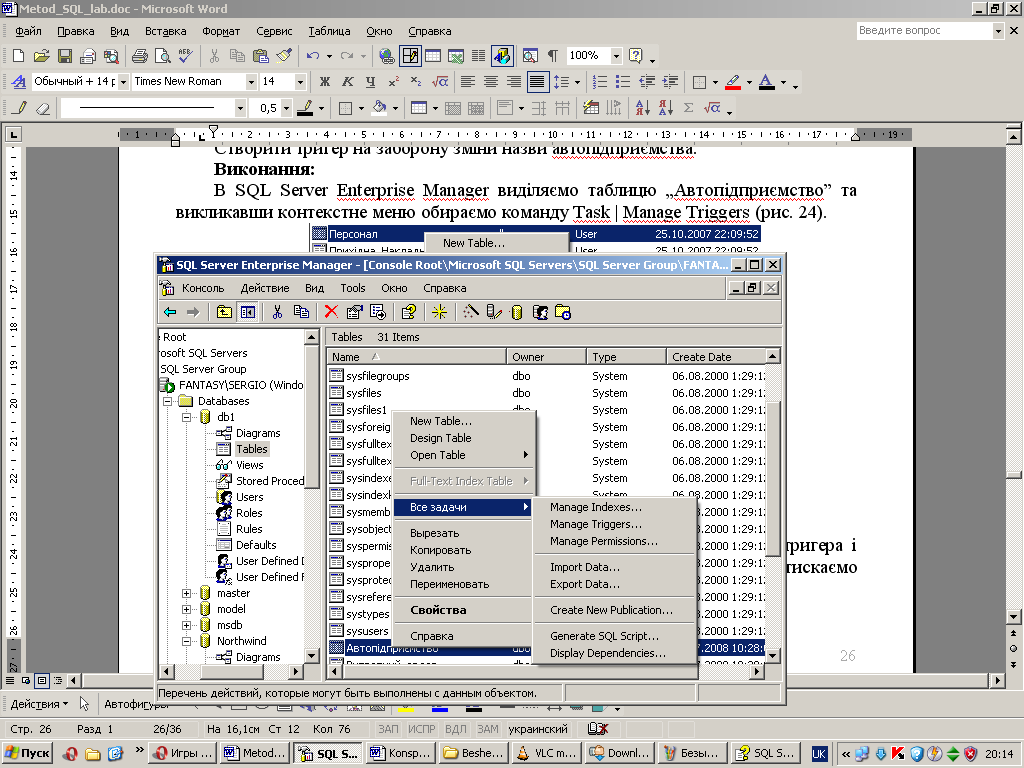Save the document with the floppy disk icon
This screenshot has height=768, width=1024.
pyautogui.click(x=65, y=56)
